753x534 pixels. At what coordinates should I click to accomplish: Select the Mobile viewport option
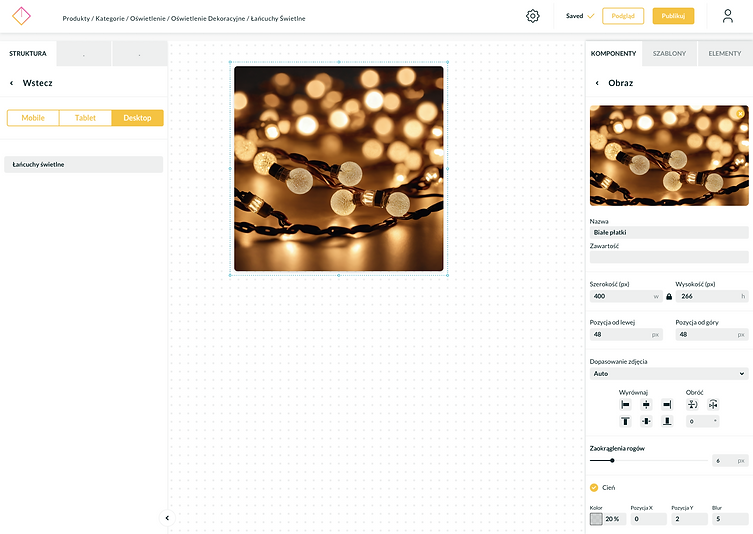[x=33, y=118]
